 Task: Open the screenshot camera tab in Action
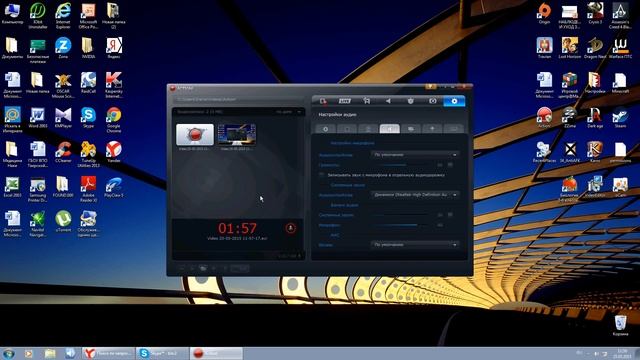pyautogui.click(x=433, y=101)
